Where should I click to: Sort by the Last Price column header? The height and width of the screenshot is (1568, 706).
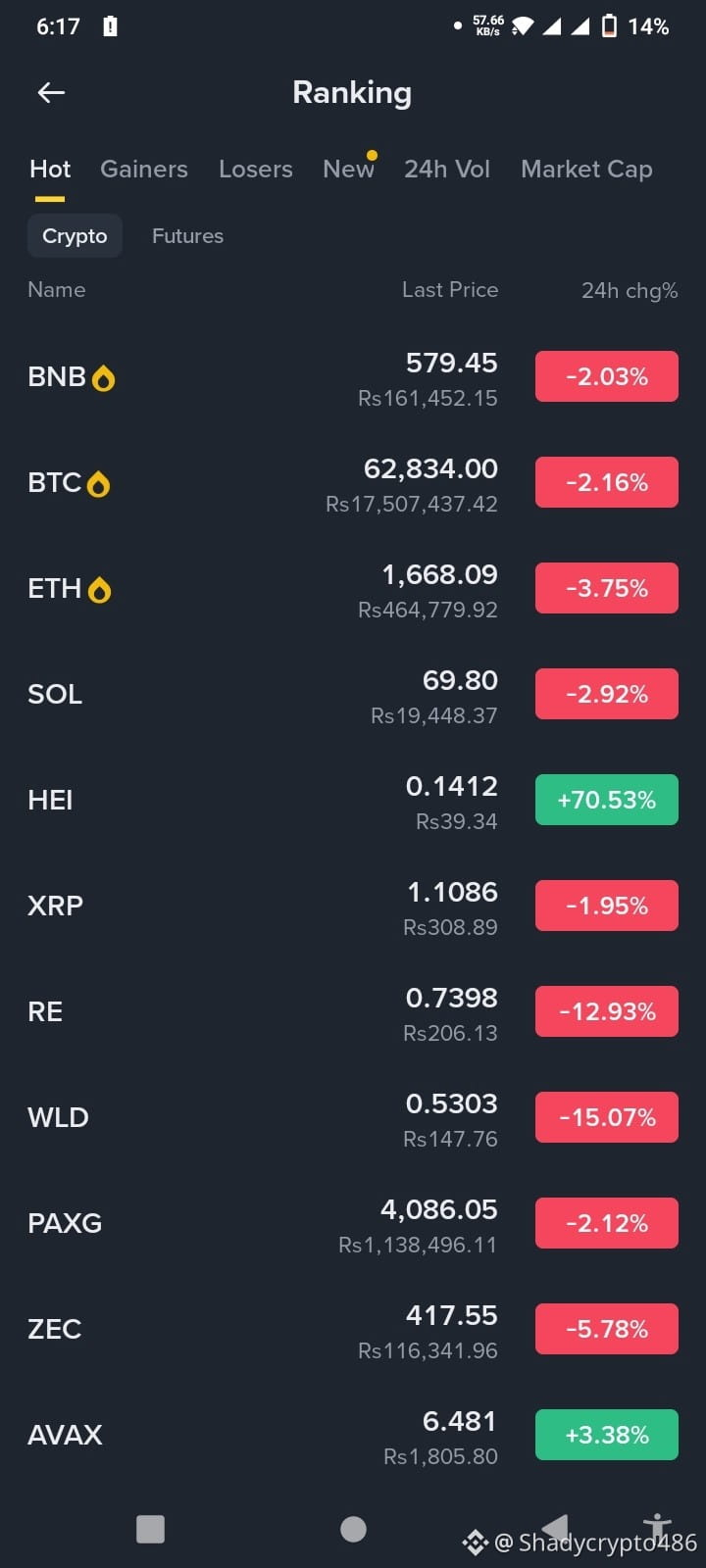[450, 290]
